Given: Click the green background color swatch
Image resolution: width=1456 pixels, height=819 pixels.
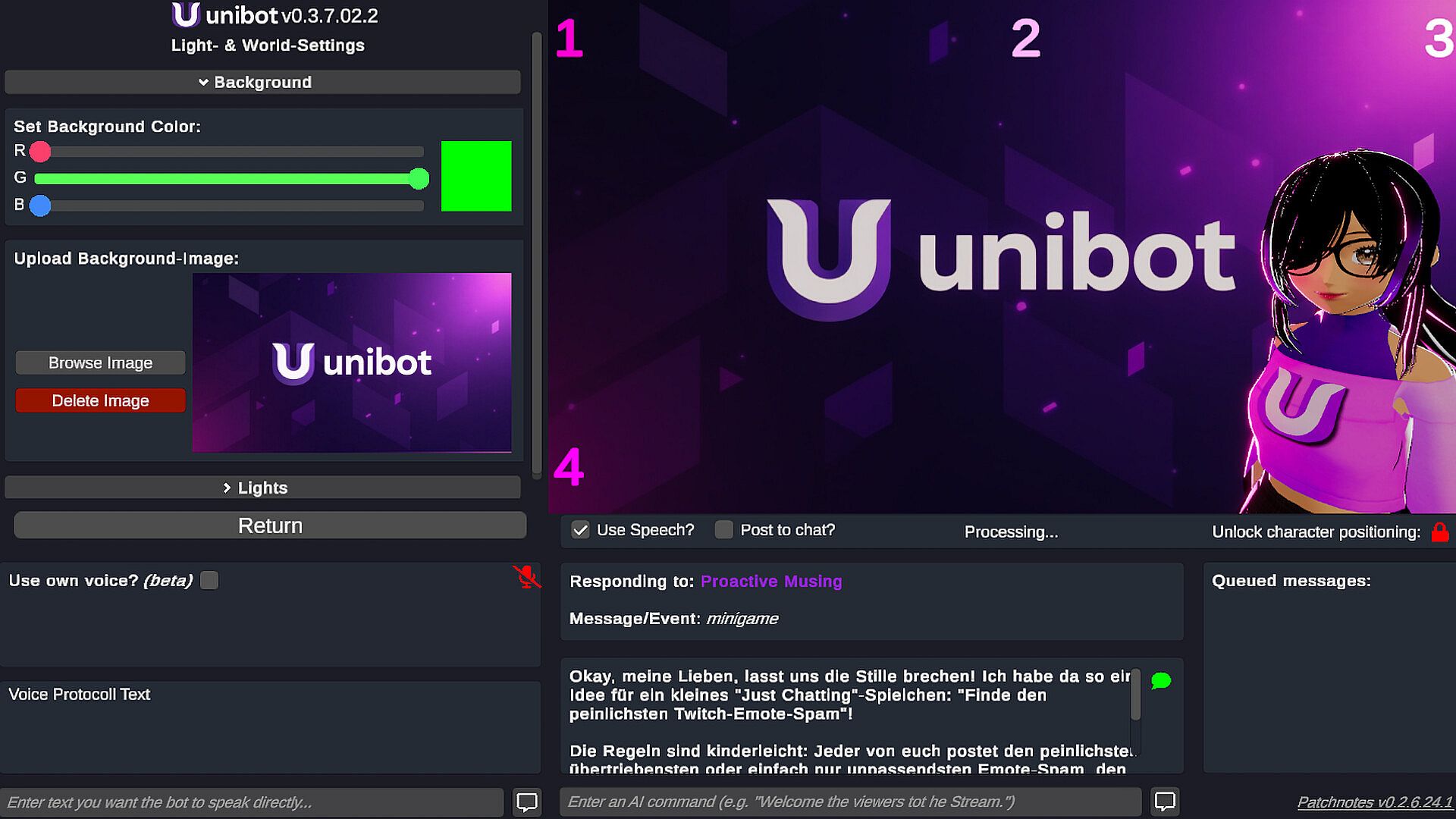Looking at the screenshot, I should point(476,176).
